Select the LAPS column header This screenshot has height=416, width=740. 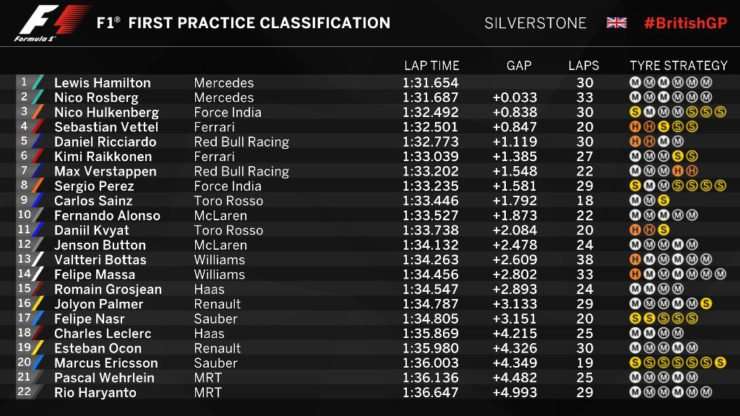tap(584, 66)
